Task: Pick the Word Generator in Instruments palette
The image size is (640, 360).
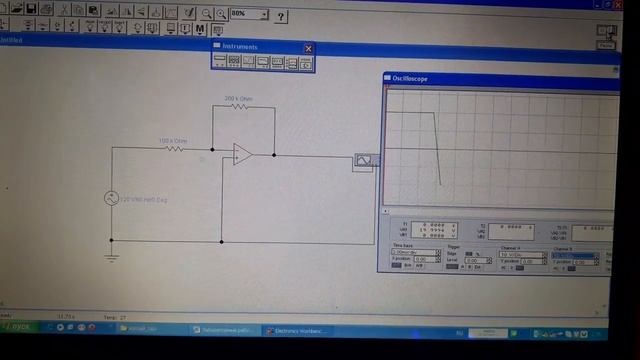Action: [x=278, y=62]
